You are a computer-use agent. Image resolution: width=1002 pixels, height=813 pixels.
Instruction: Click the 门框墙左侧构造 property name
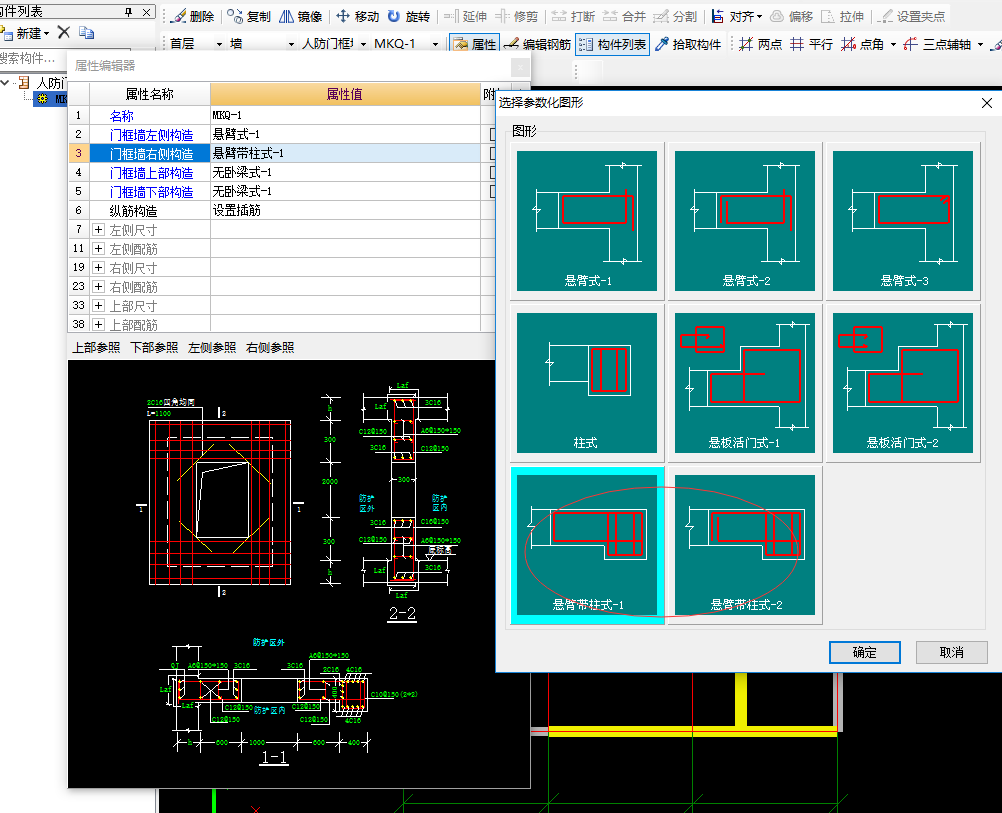click(x=151, y=135)
